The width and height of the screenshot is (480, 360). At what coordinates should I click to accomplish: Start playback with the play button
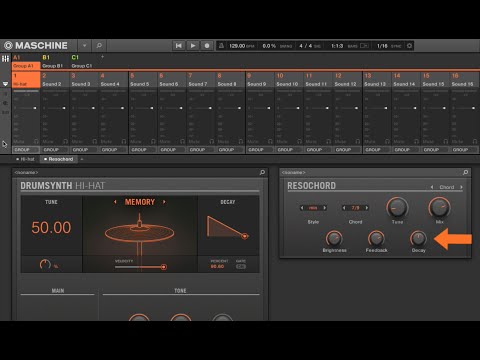193,46
